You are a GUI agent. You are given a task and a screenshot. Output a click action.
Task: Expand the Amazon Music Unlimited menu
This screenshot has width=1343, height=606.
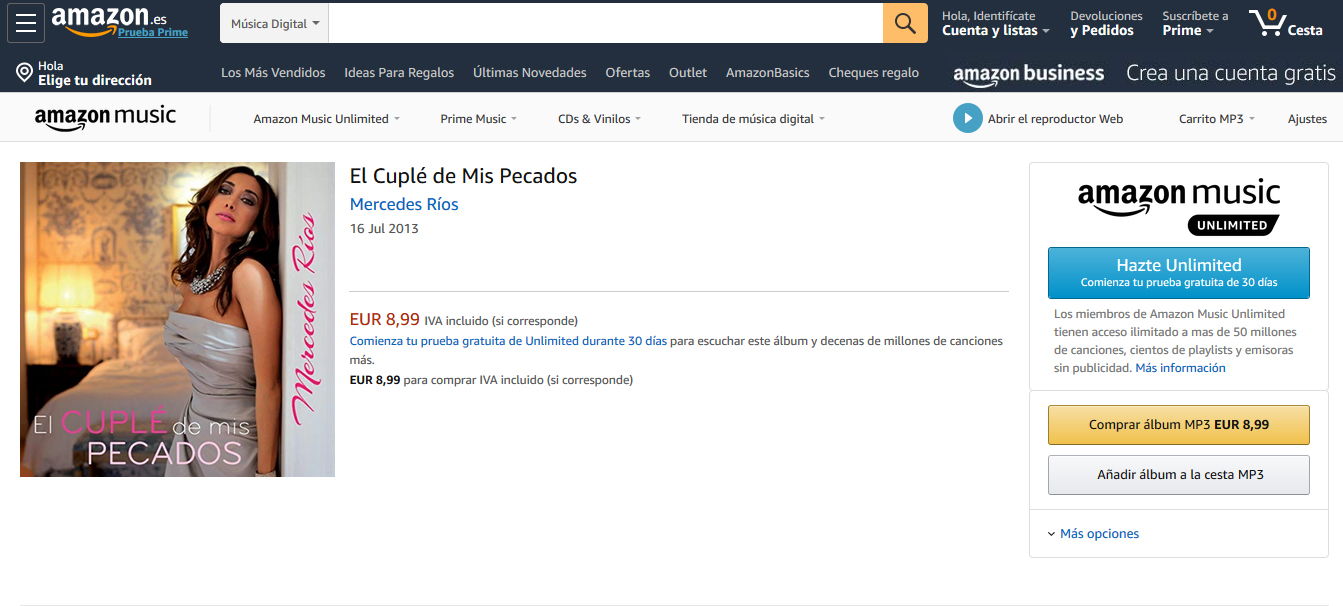click(326, 119)
